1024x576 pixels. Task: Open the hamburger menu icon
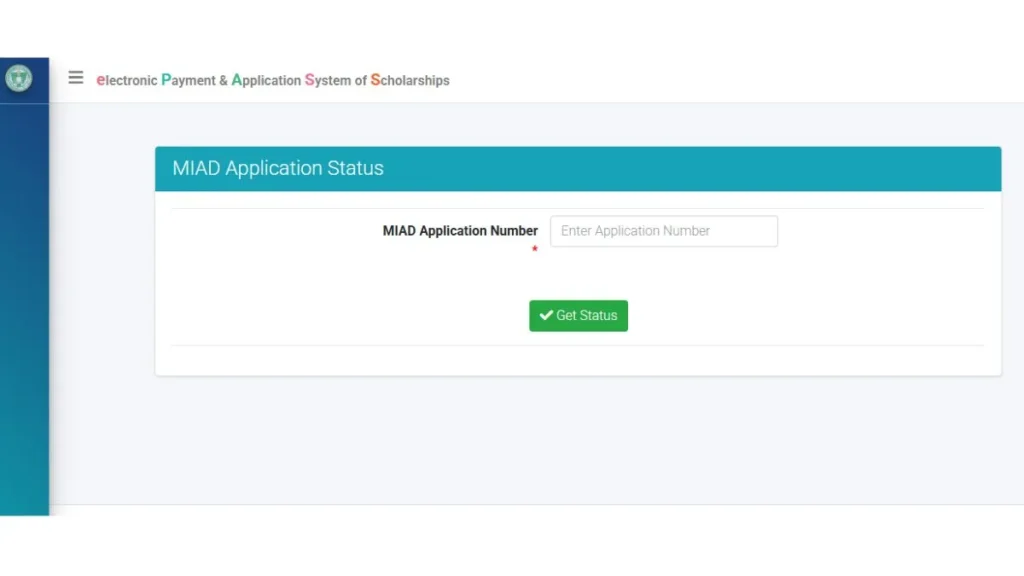pos(76,78)
